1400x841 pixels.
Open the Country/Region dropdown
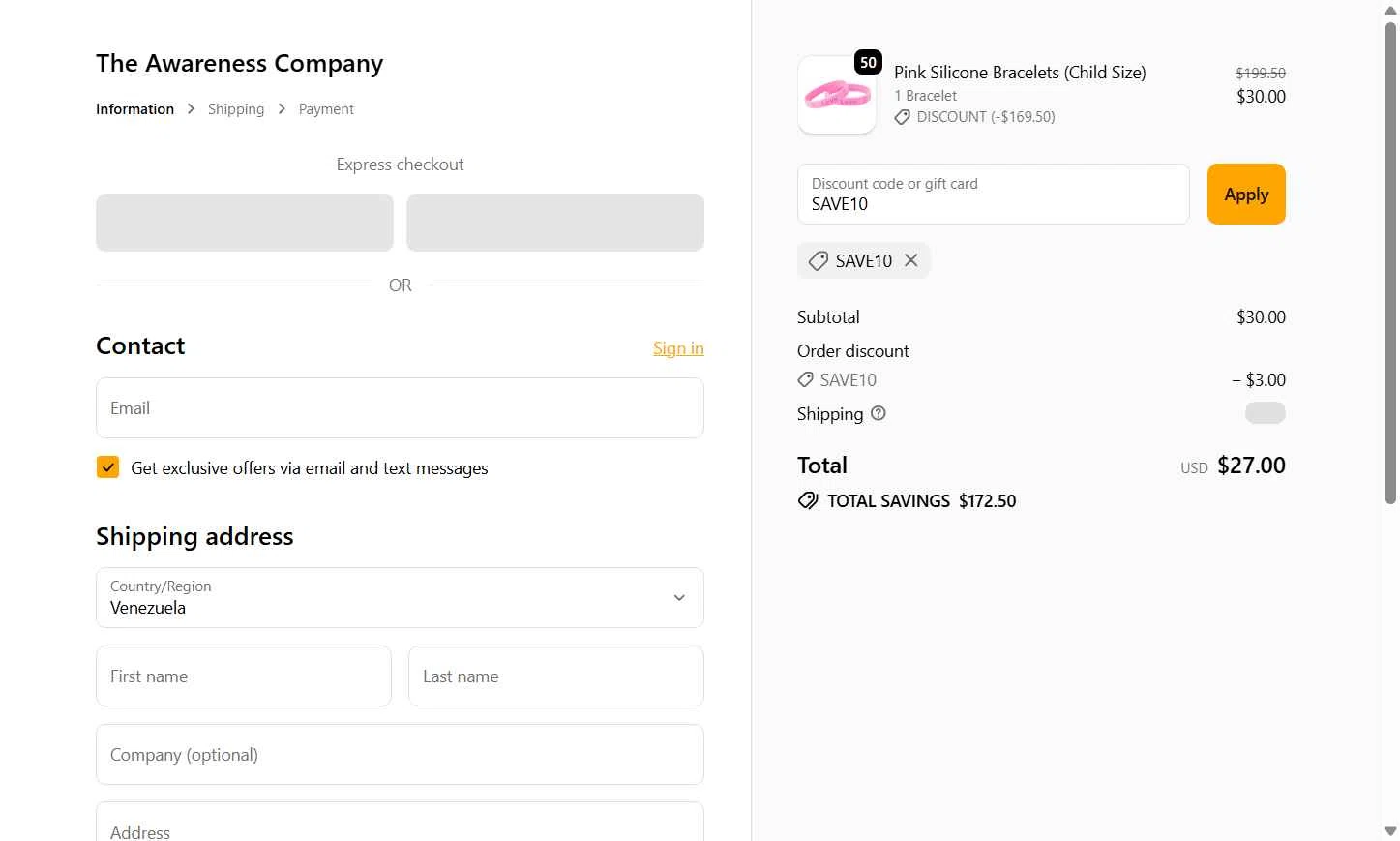(x=400, y=597)
